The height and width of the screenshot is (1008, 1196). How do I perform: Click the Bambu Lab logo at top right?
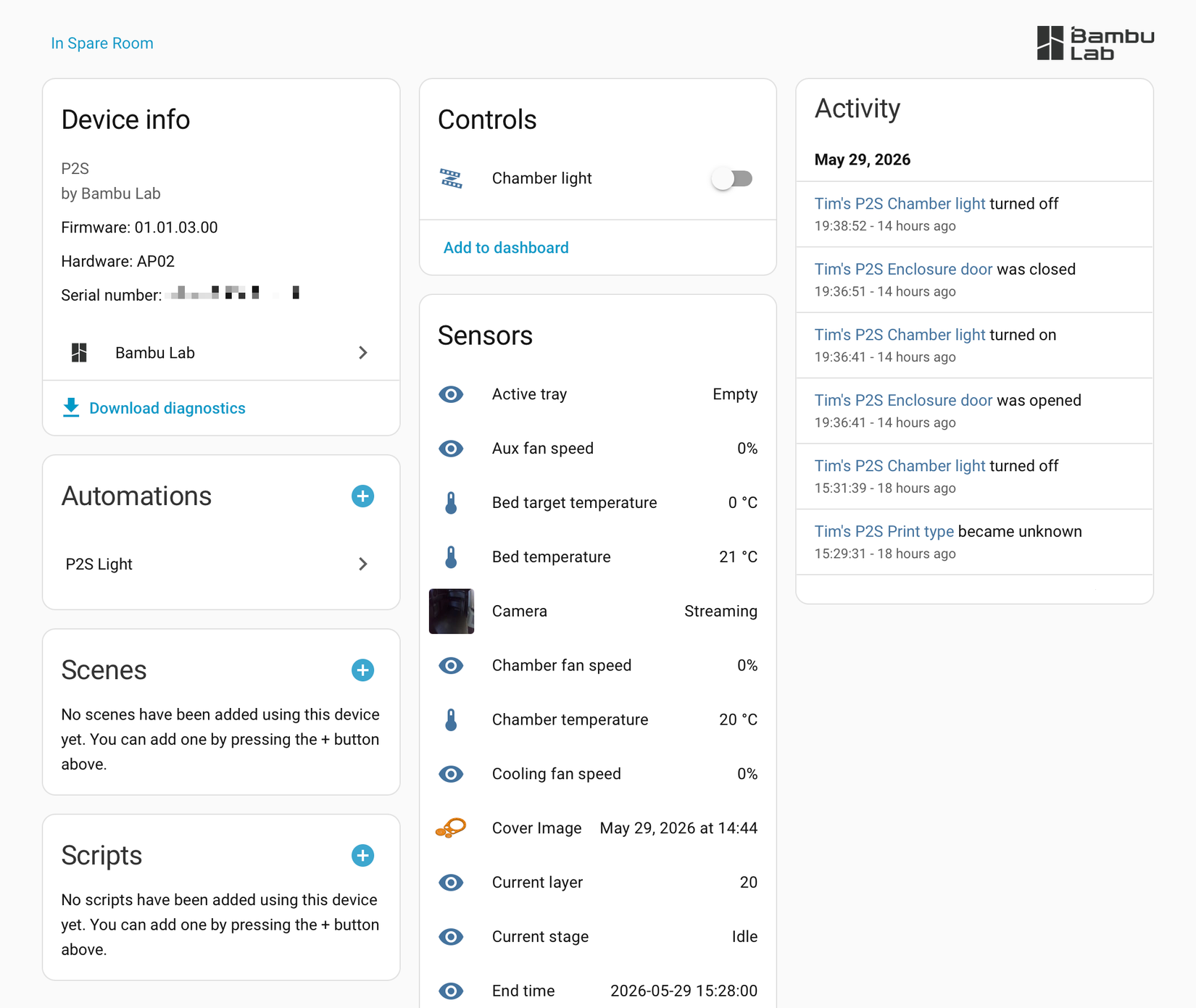1095,43
